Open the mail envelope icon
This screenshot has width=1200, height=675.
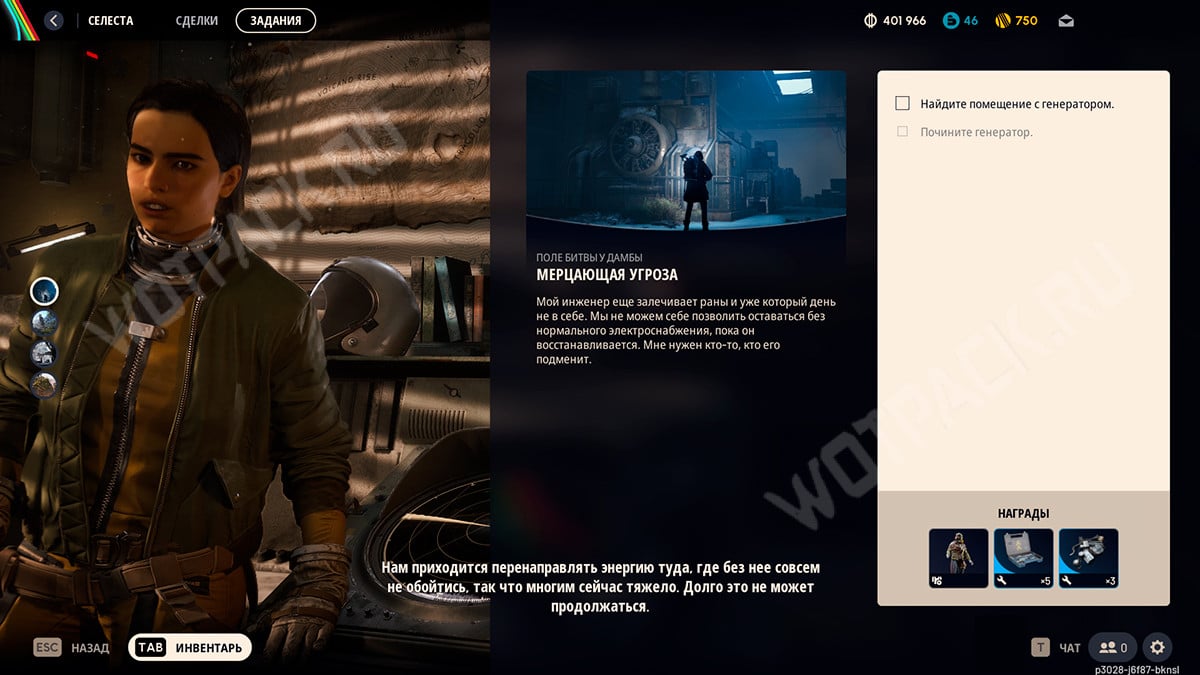pyautogui.click(x=1066, y=20)
